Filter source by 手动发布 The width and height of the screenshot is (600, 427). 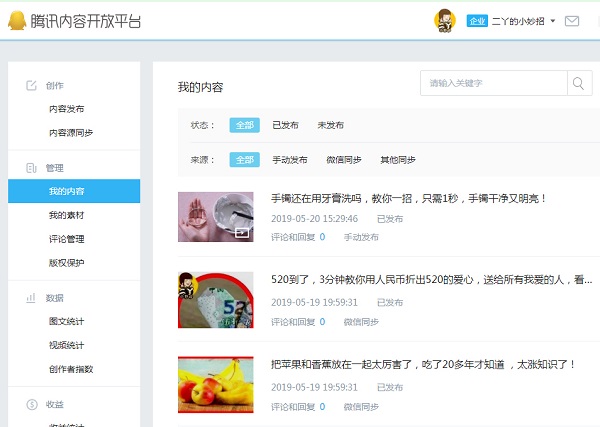click(290, 160)
